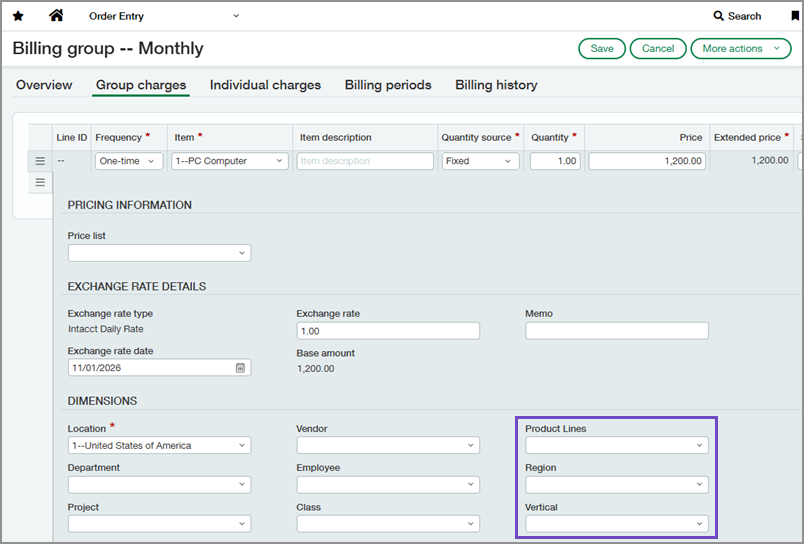Click the Cancel button
Viewport: 804px width, 544px height.
pyautogui.click(x=658, y=49)
